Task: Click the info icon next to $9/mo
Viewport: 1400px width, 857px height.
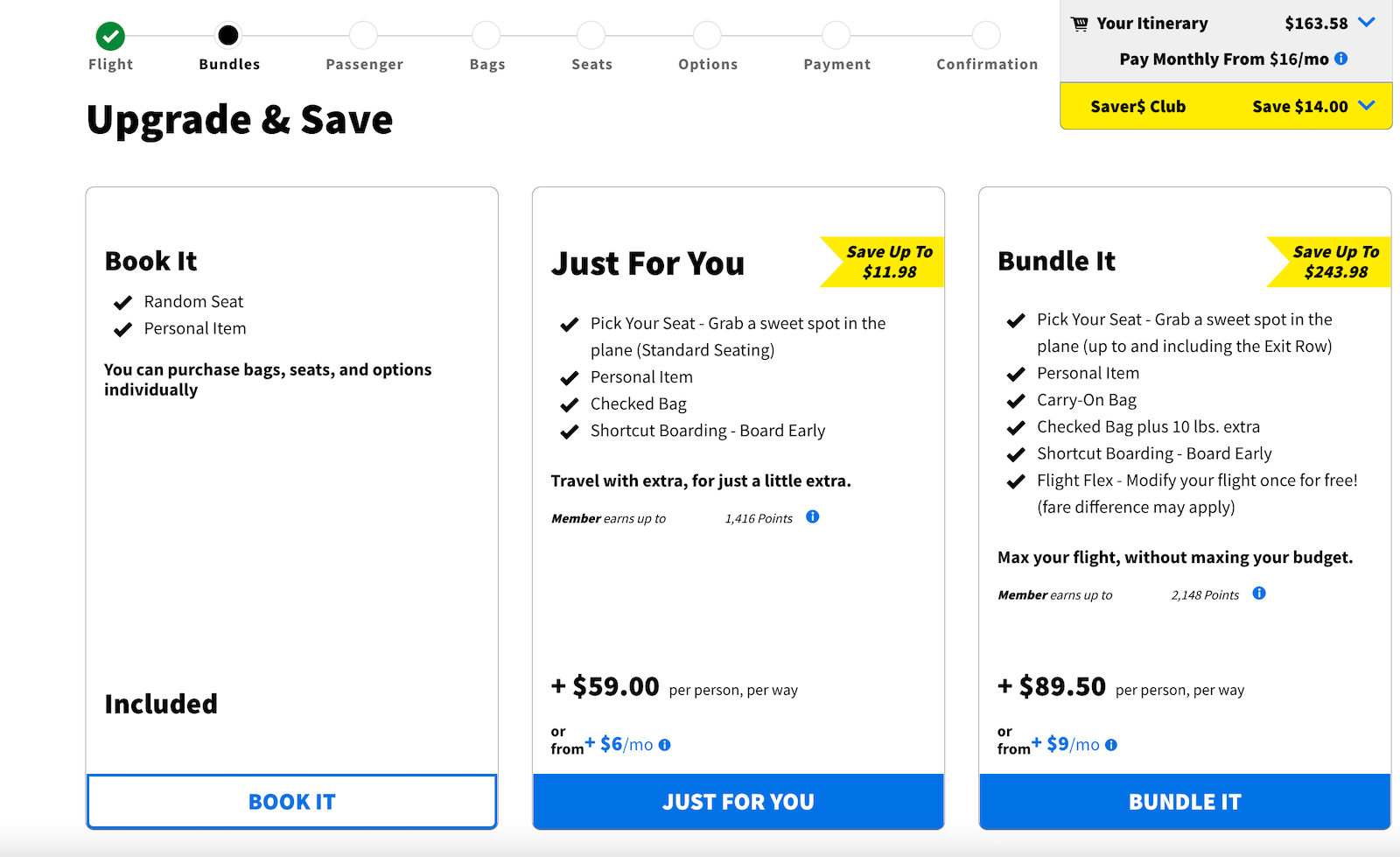Action: pos(1112,745)
